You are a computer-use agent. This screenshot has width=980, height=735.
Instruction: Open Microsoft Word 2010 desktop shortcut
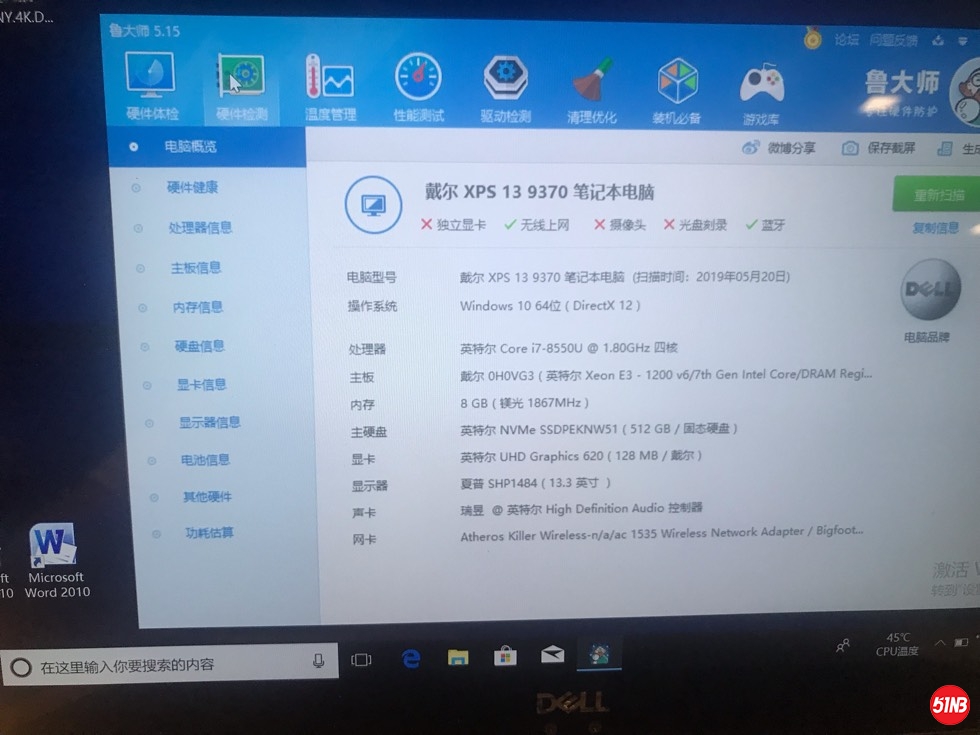pyautogui.click(x=54, y=562)
